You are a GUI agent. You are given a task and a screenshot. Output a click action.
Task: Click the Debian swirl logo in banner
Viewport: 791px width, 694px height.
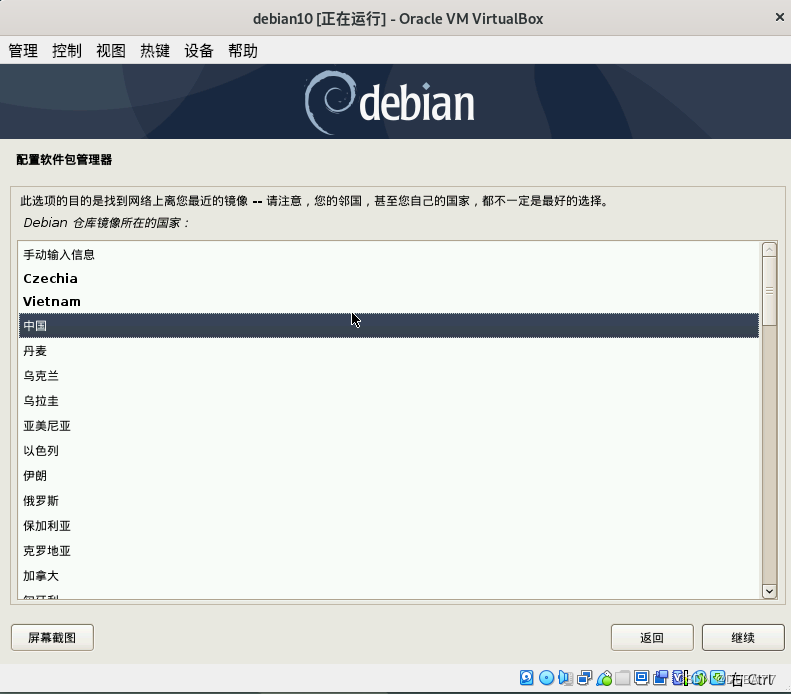click(330, 102)
